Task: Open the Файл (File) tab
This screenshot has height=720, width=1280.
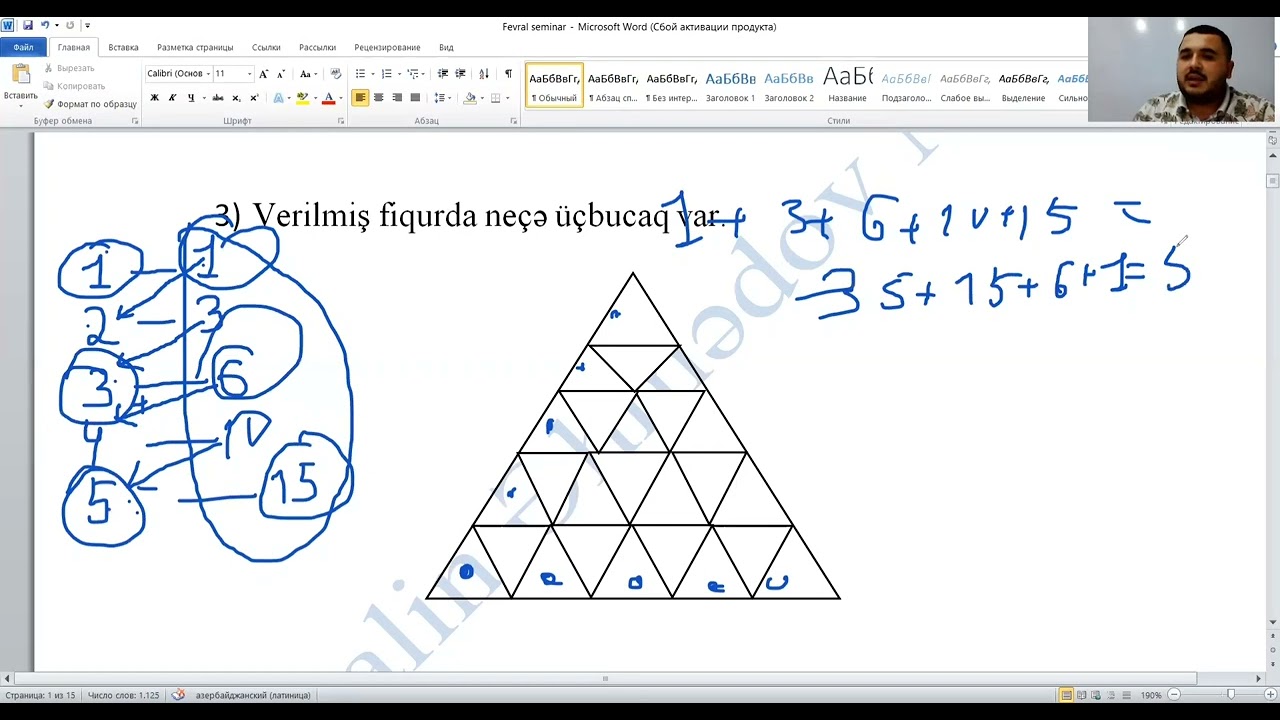Action: tap(23, 47)
